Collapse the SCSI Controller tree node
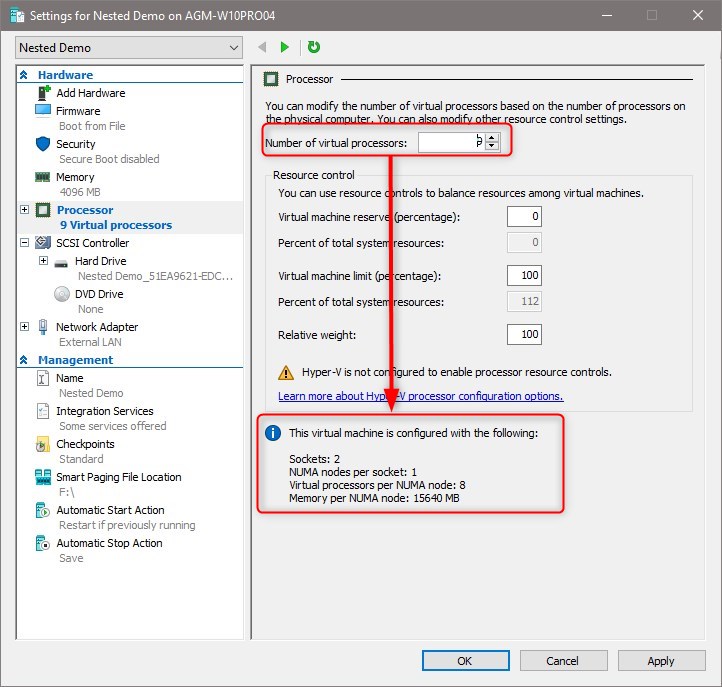Image resolution: width=722 pixels, height=687 pixels. (x=24, y=242)
